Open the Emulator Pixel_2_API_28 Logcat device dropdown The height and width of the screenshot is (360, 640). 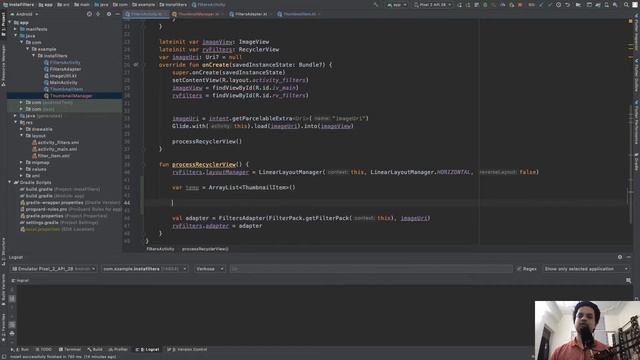[x=53, y=269]
